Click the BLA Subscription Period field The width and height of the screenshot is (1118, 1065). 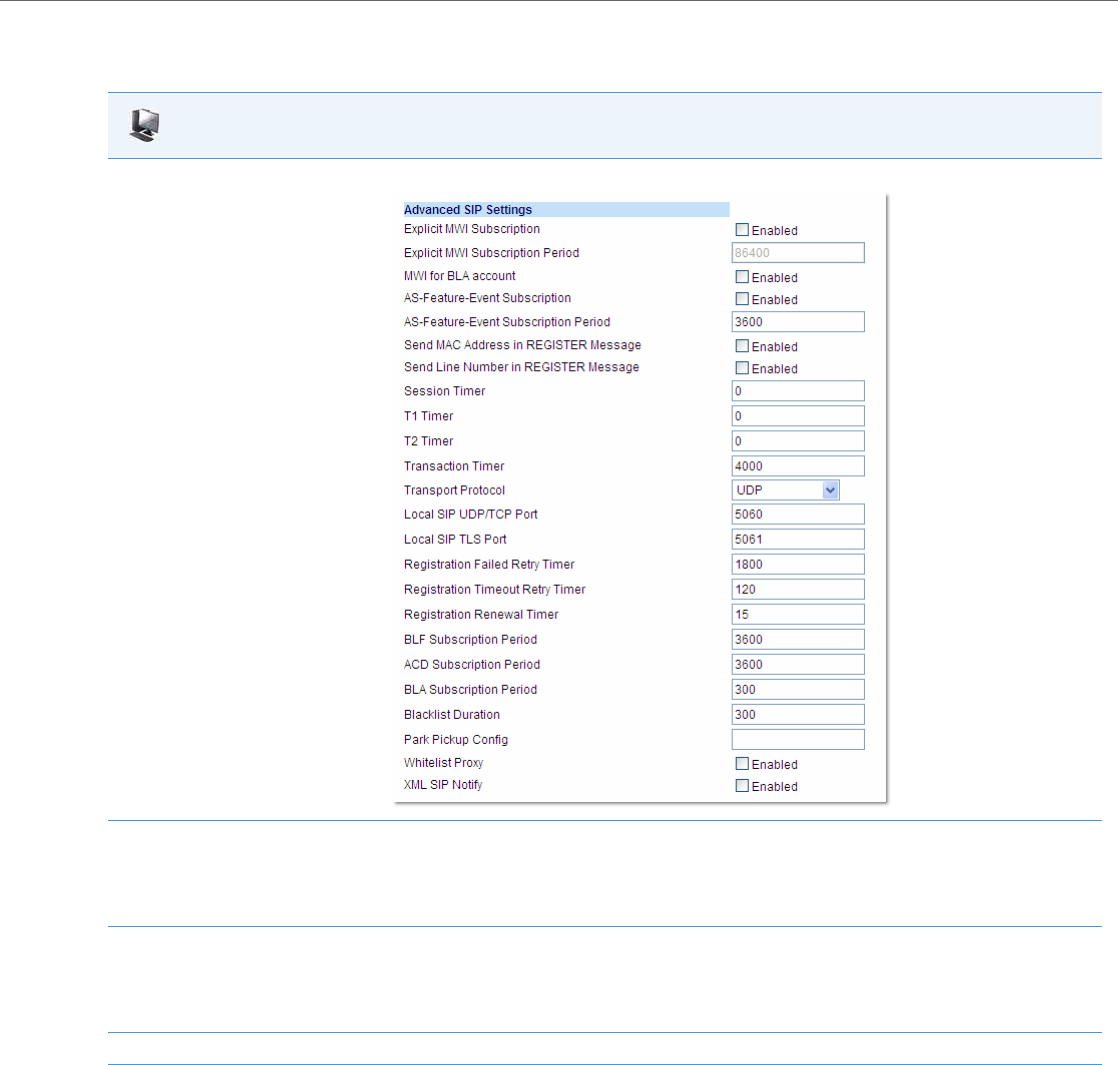point(798,689)
